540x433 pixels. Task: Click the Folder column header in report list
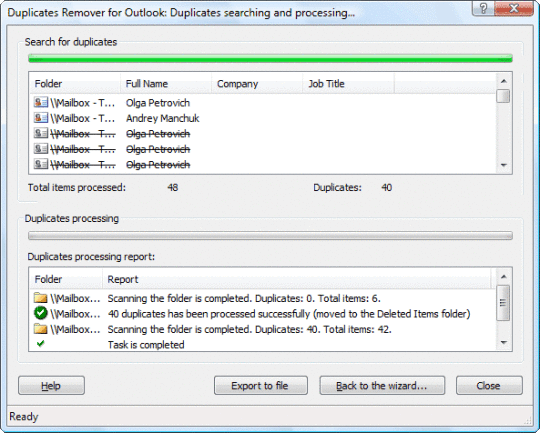pos(66,279)
